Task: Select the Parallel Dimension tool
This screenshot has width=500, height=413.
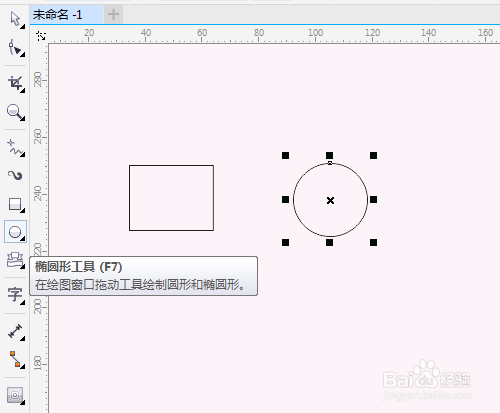Action: point(15,332)
